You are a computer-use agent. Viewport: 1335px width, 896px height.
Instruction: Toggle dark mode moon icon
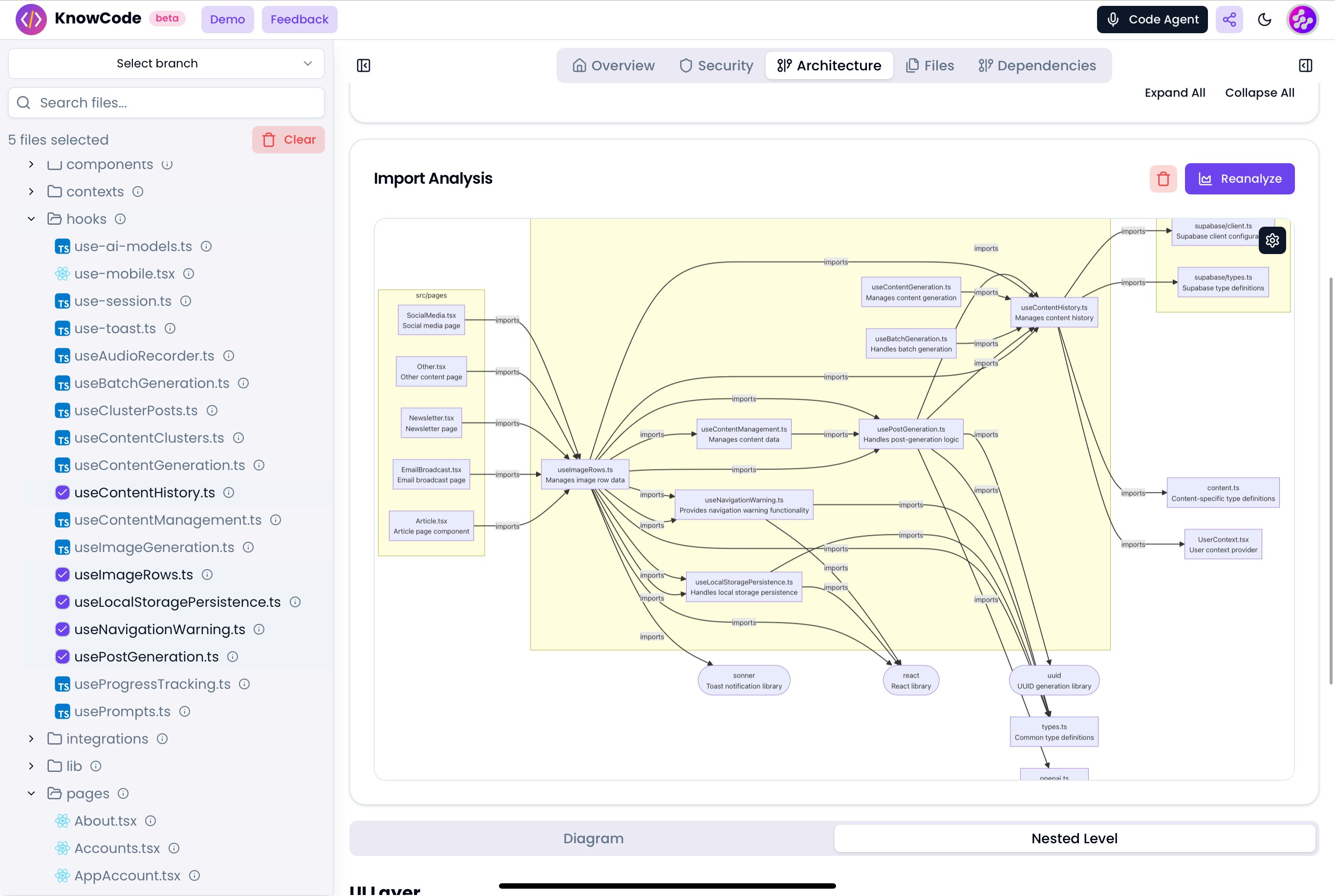tap(1265, 20)
